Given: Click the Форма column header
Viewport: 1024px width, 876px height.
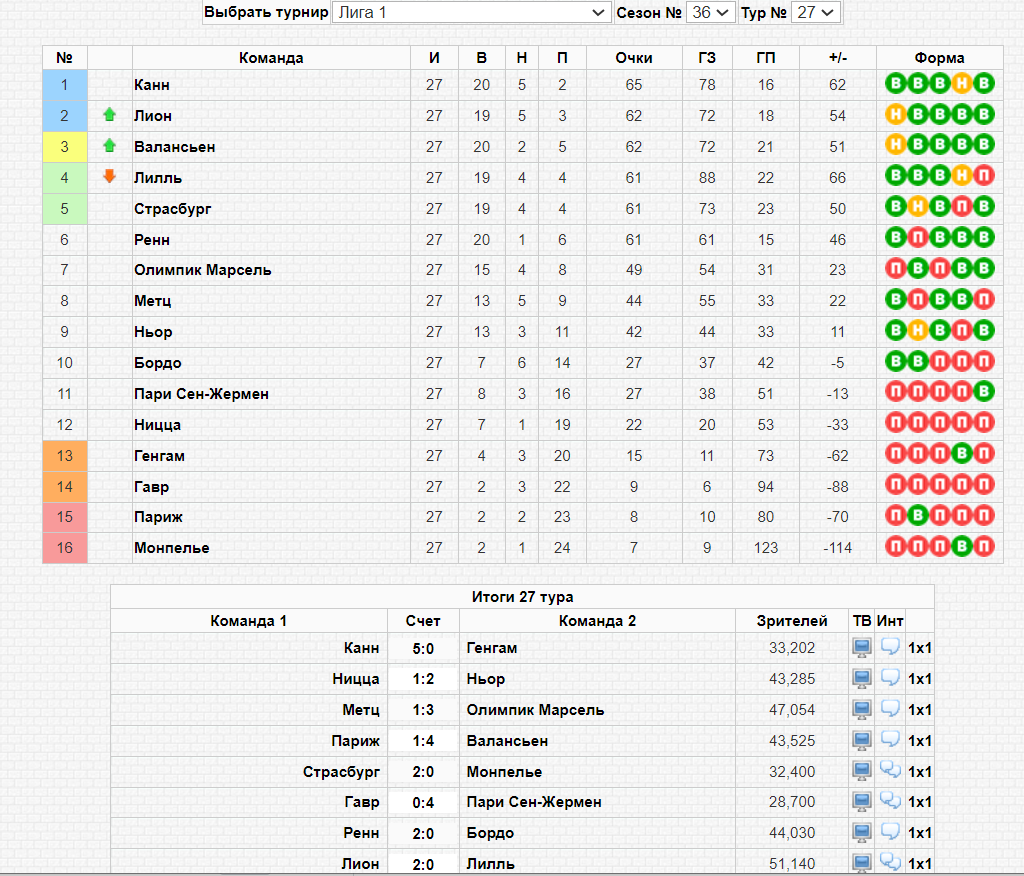Looking at the screenshot, I should pos(939,58).
